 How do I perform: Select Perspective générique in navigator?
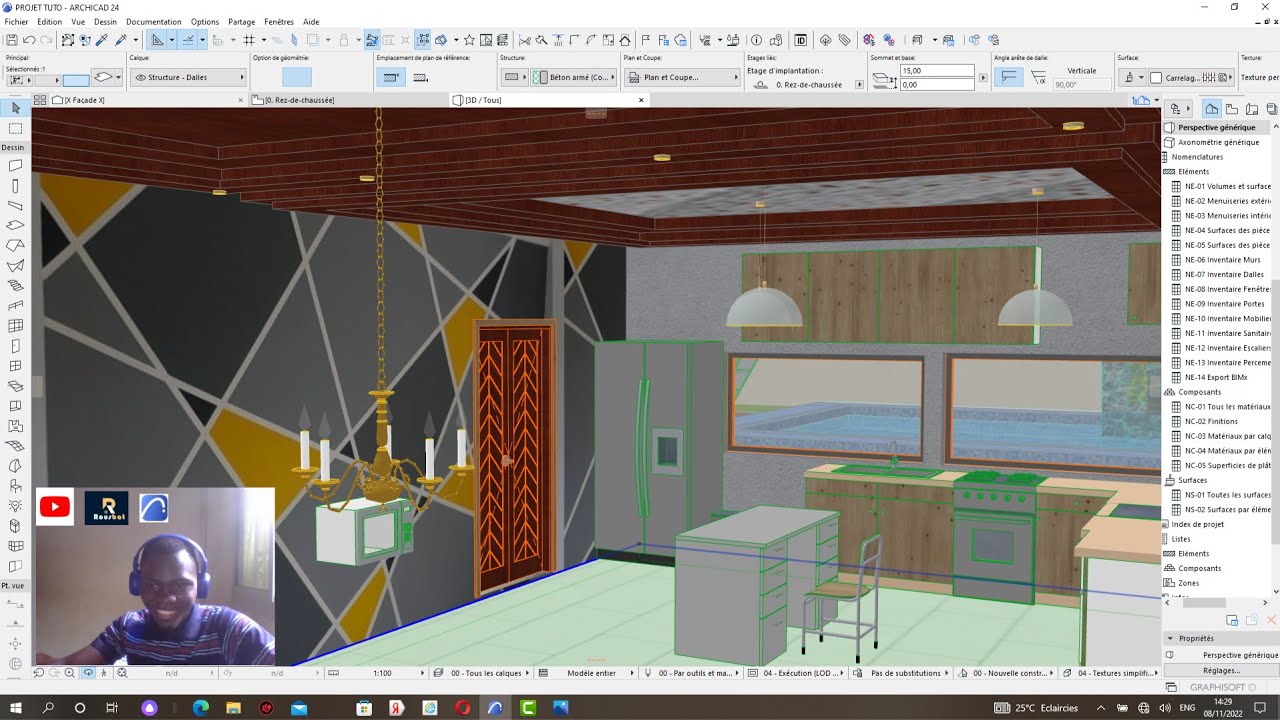[x=1216, y=128]
